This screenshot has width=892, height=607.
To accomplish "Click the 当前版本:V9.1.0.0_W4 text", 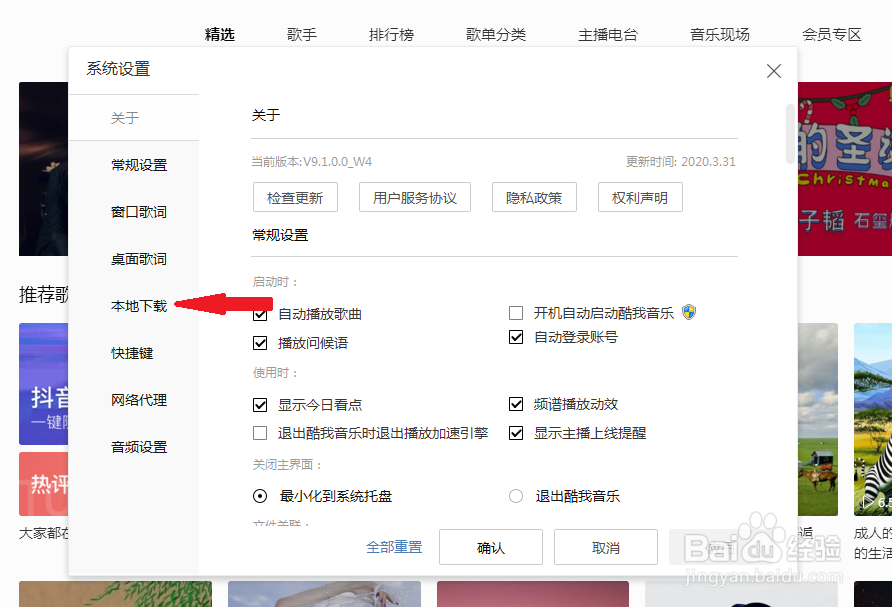I will pos(312,162).
